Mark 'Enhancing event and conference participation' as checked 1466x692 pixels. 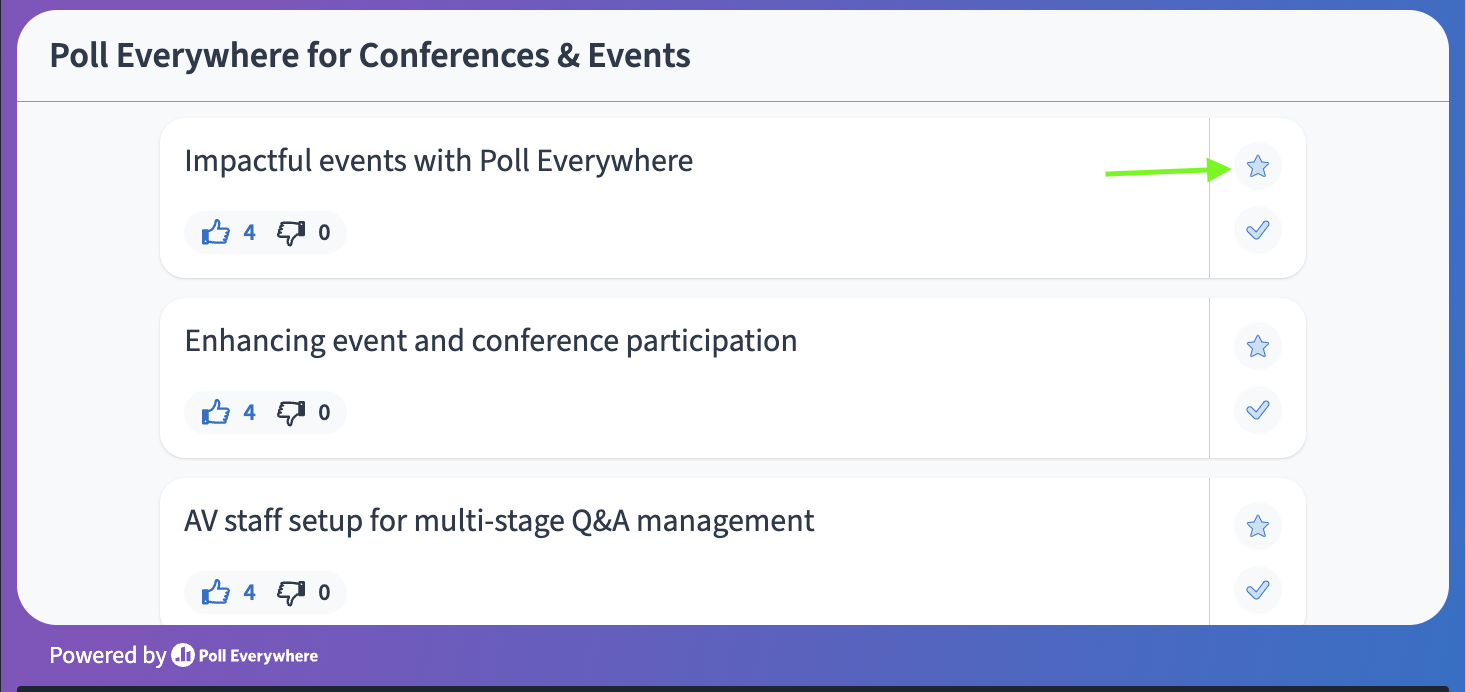pyautogui.click(x=1258, y=410)
